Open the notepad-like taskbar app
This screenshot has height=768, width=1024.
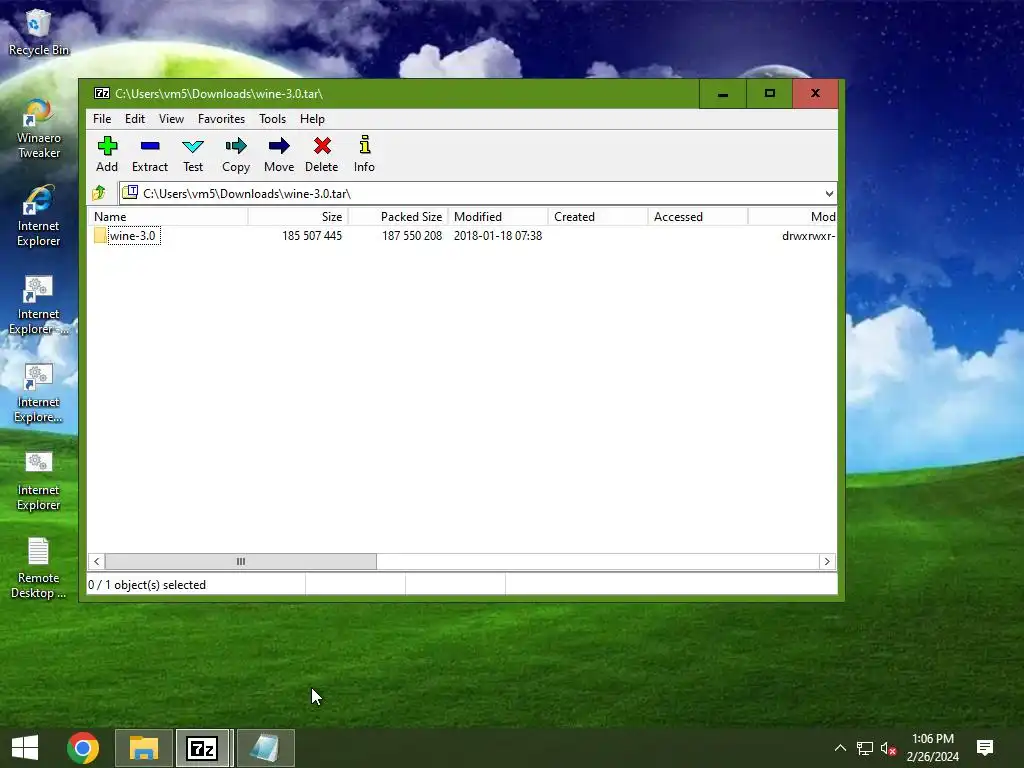(265, 748)
